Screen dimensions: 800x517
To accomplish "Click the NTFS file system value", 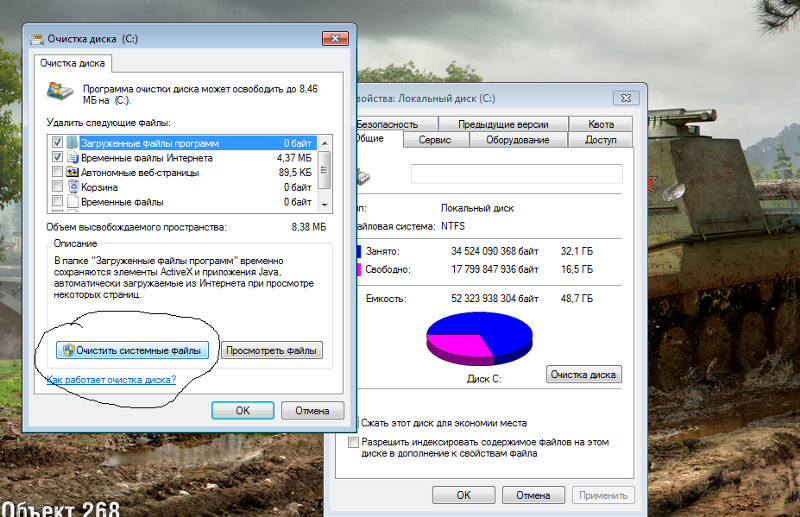I will (x=453, y=226).
